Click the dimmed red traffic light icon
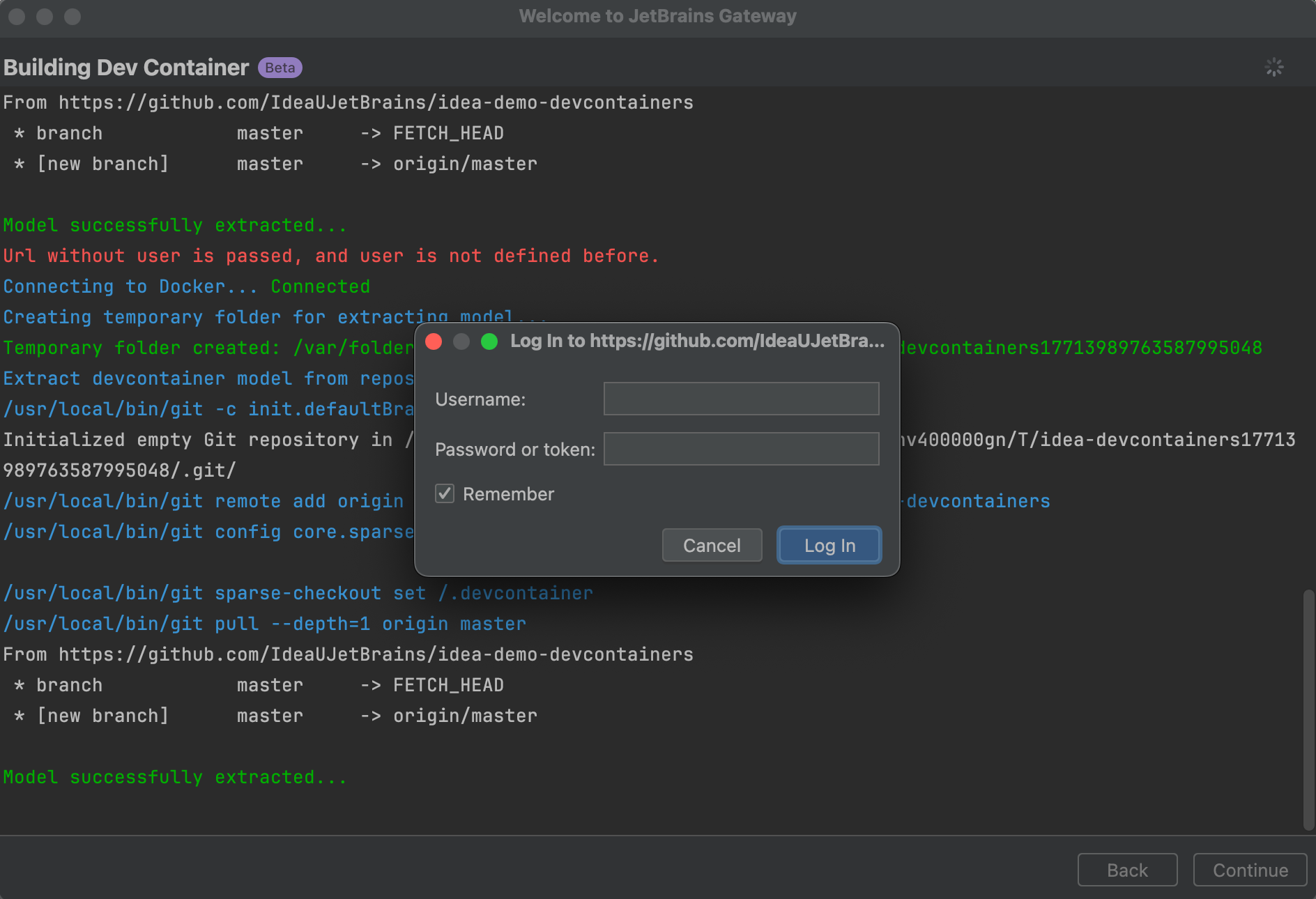1316x899 pixels. coord(15,16)
